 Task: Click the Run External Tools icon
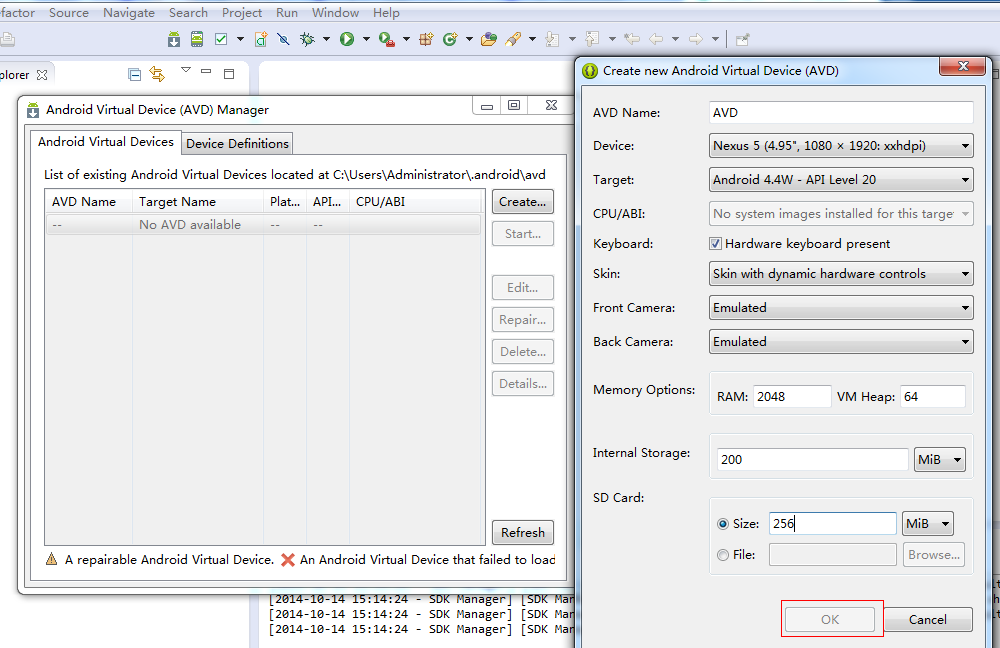[386, 40]
